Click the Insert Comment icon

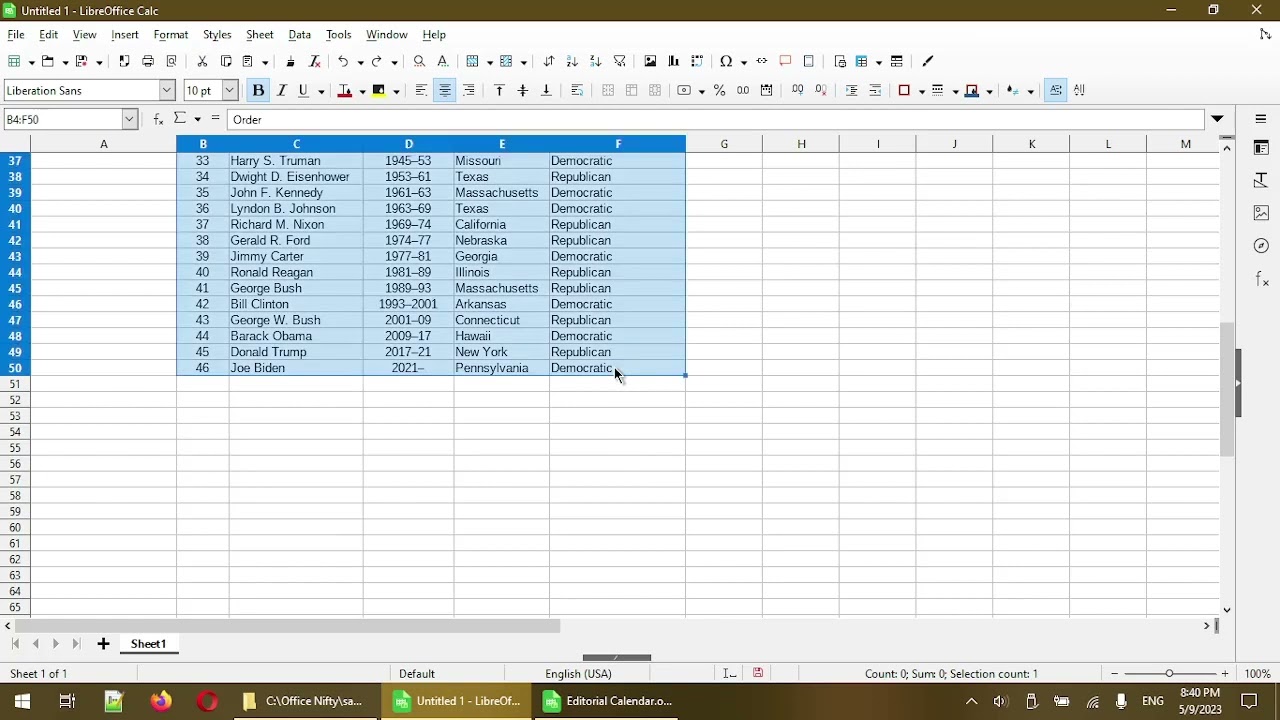pos(786,61)
